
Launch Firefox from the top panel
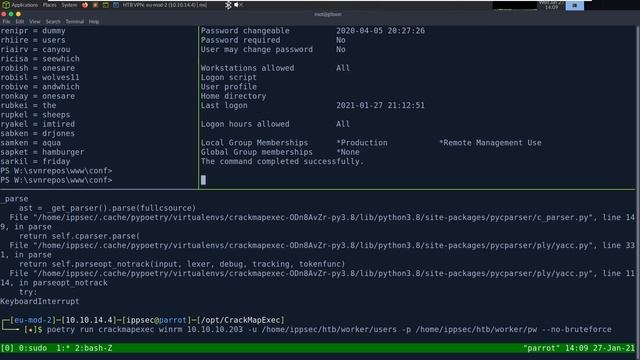click(85, 5)
